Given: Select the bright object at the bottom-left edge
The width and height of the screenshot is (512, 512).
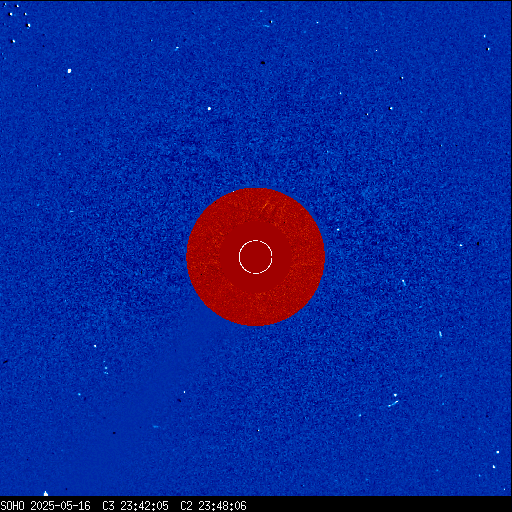Looking at the screenshot, I should (x=46, y=493).
